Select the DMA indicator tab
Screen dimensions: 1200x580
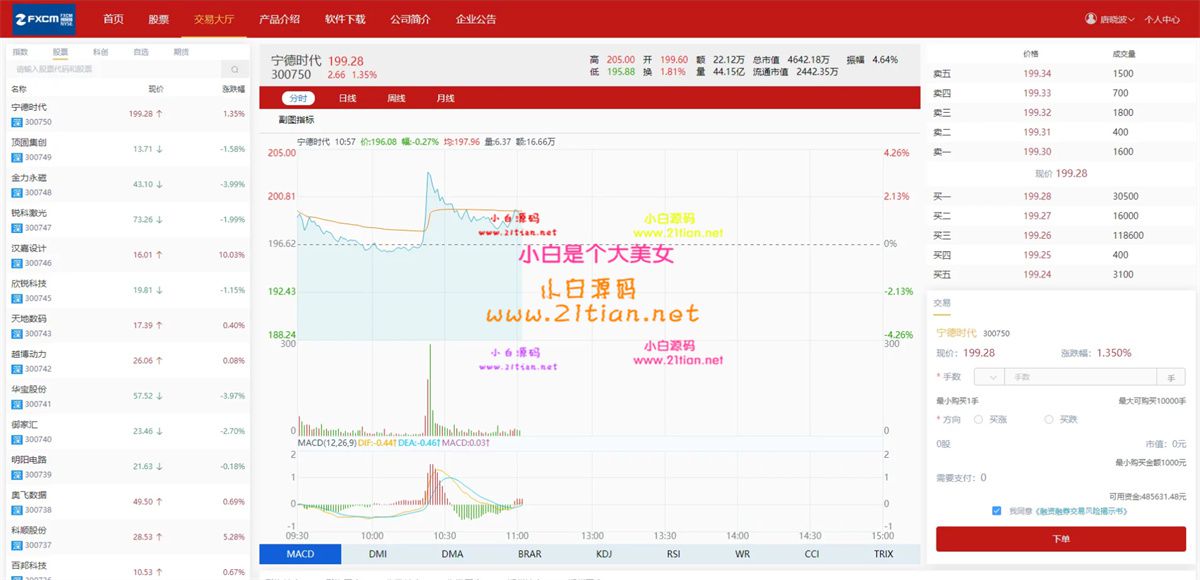point(452,554)
